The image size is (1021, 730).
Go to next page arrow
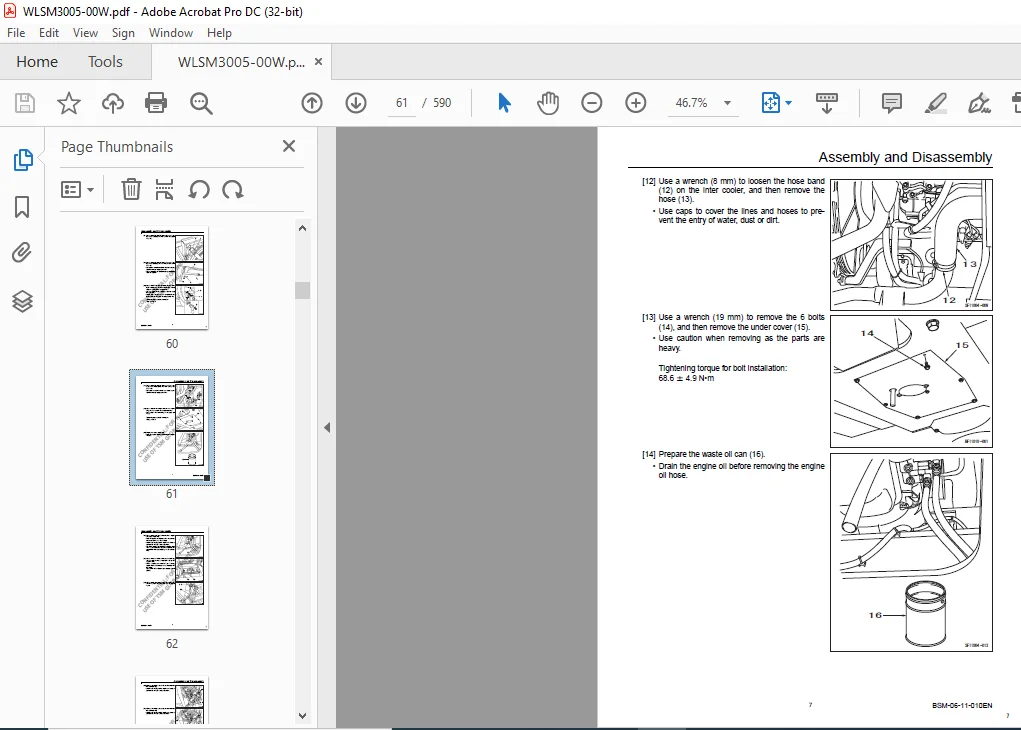coord(356,103)
